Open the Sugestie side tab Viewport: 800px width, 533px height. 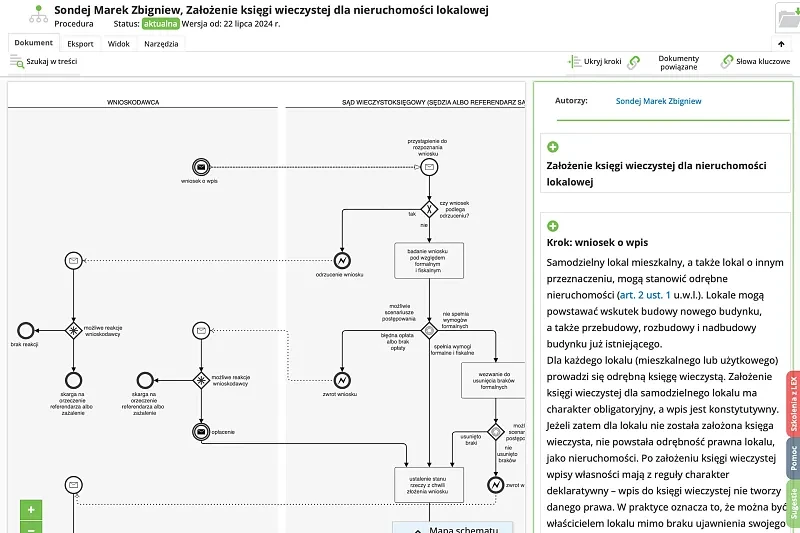click(x=793, y=503)
